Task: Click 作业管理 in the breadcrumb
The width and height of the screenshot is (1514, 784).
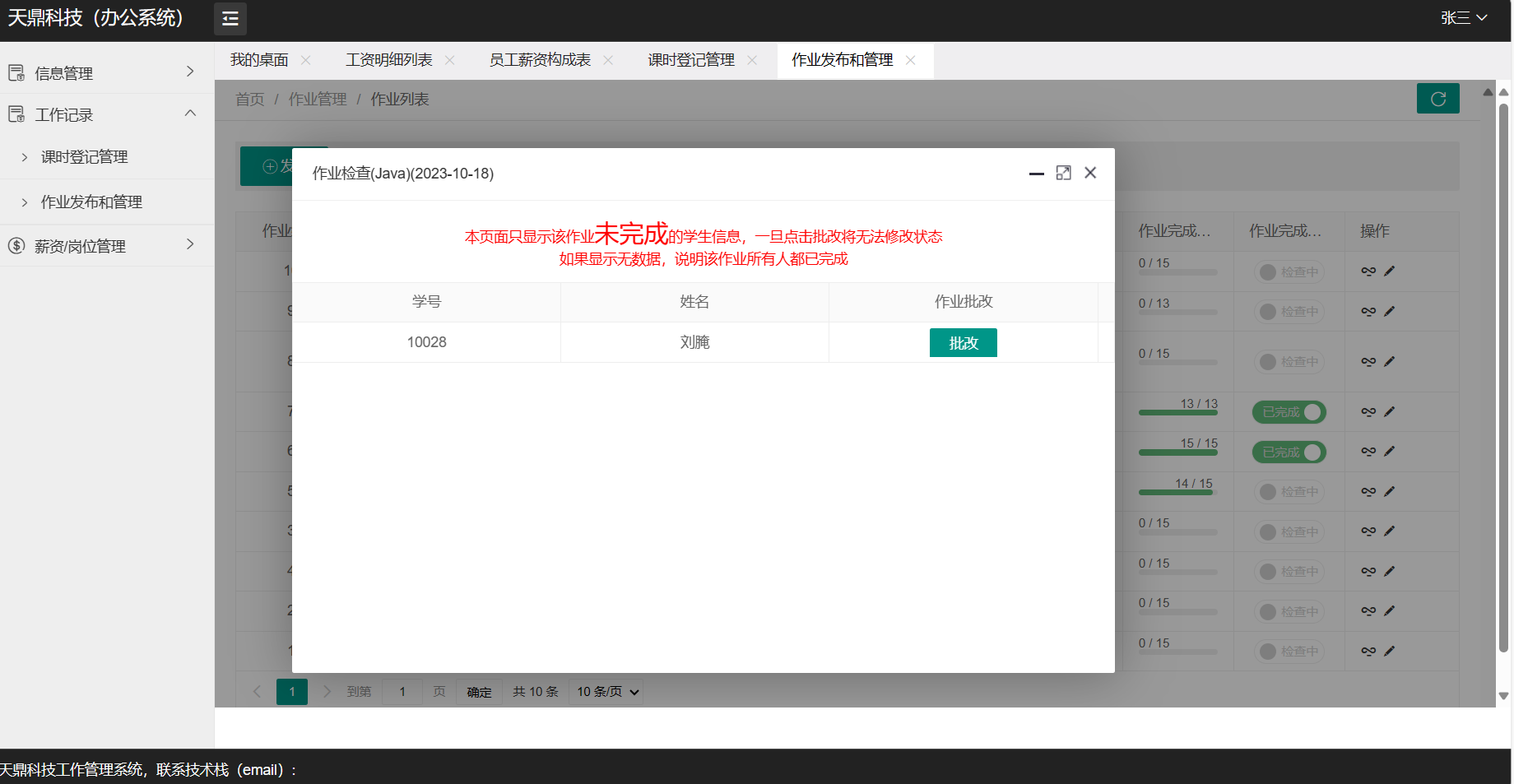Action: pyautogui.click(x=318, y=100)
